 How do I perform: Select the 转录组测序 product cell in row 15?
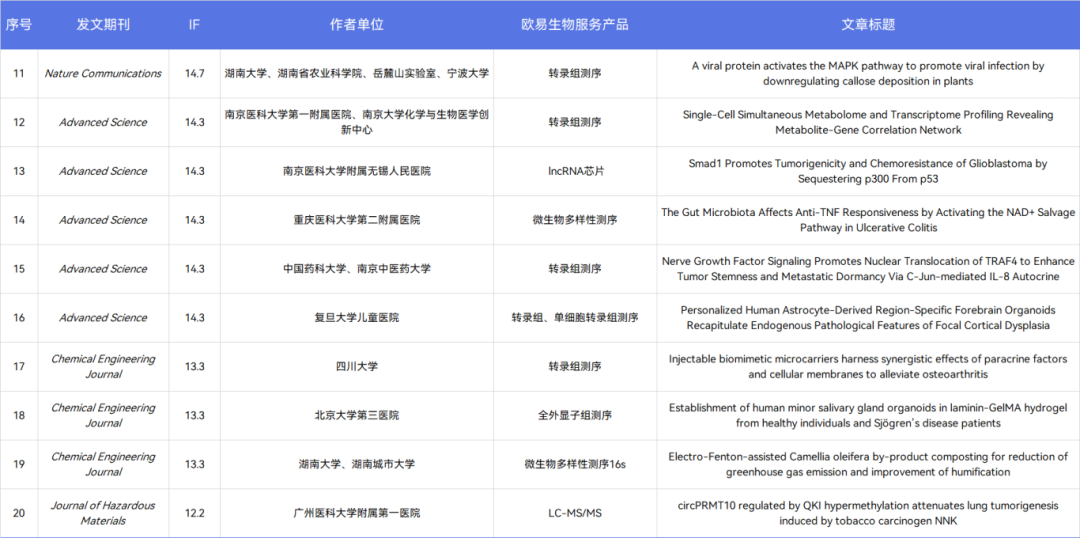coord(575,269)
